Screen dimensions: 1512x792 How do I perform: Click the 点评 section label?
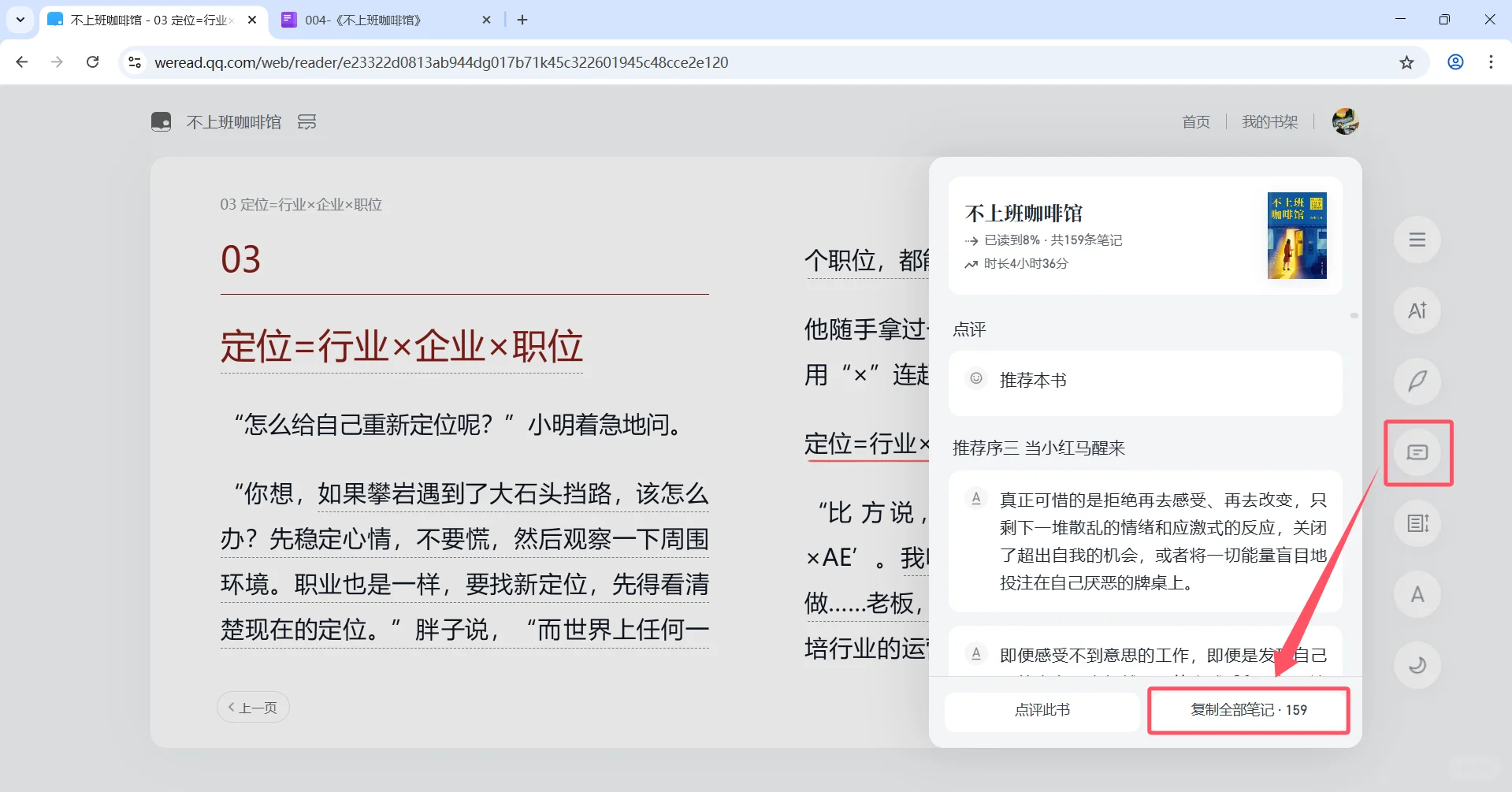point(969,329)
